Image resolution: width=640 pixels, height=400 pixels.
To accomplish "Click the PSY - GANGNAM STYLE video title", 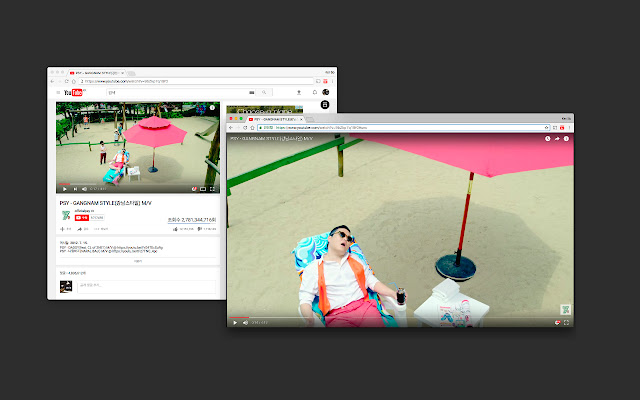I will [x=106, y=203].
